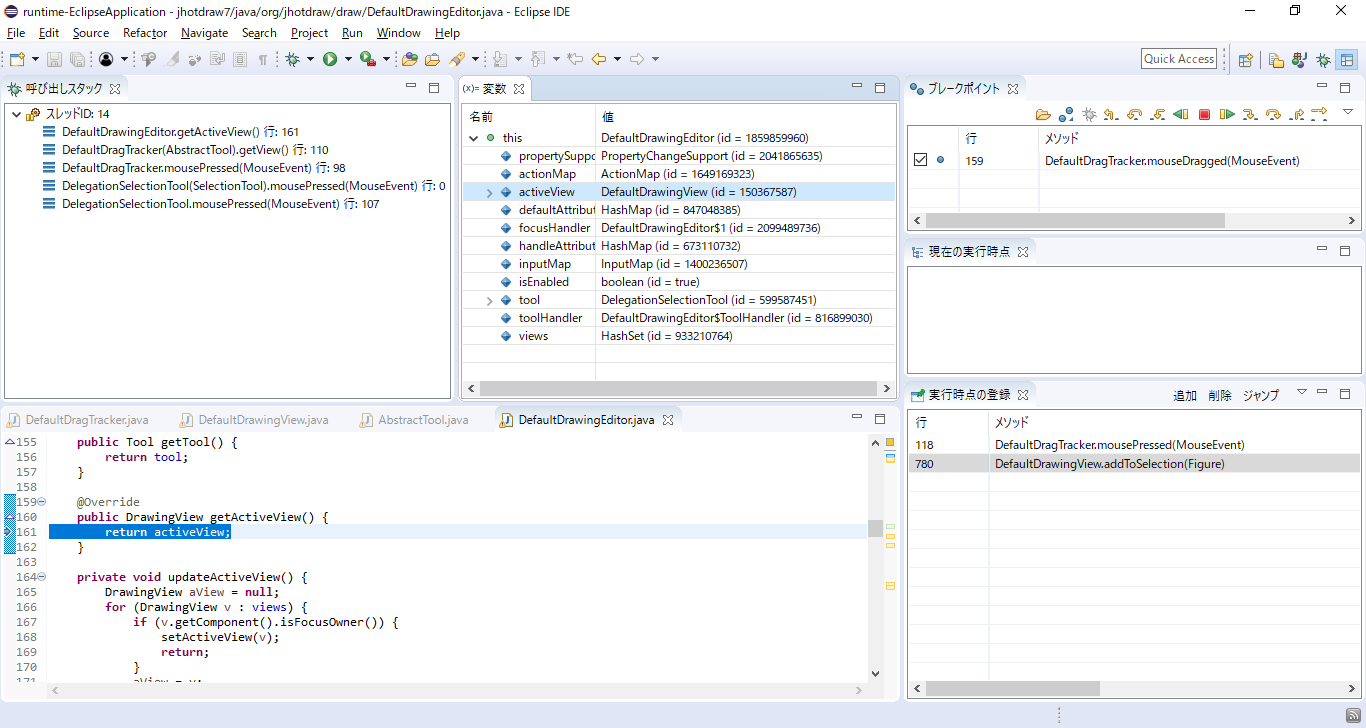Click the yellow Back navigation arrow
The image size is (1366, 728).
[x=599, y=59]
